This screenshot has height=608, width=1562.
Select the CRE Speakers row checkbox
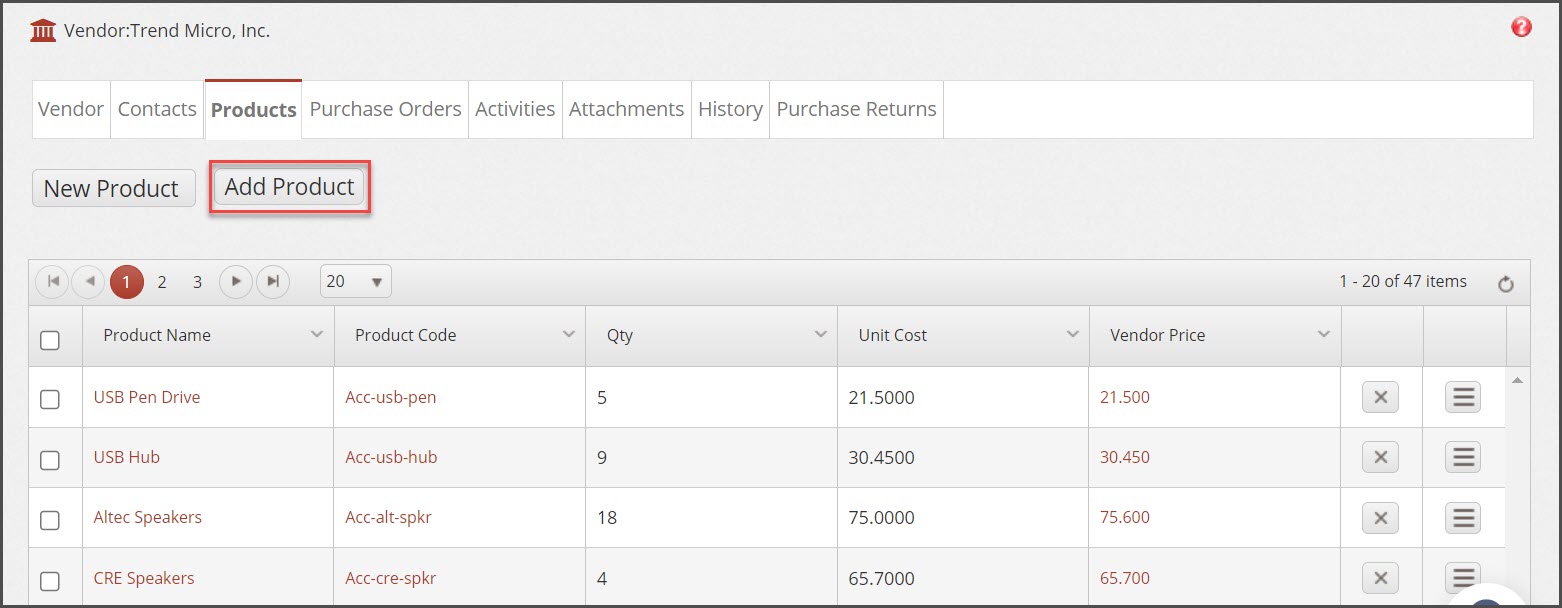pos(50,581)
